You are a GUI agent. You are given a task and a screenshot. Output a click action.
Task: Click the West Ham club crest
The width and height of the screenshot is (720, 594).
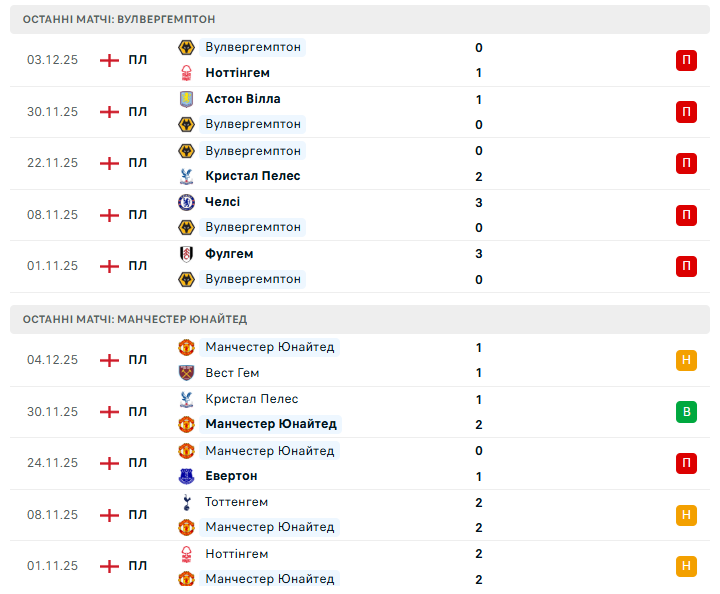[x=186, y=373]
